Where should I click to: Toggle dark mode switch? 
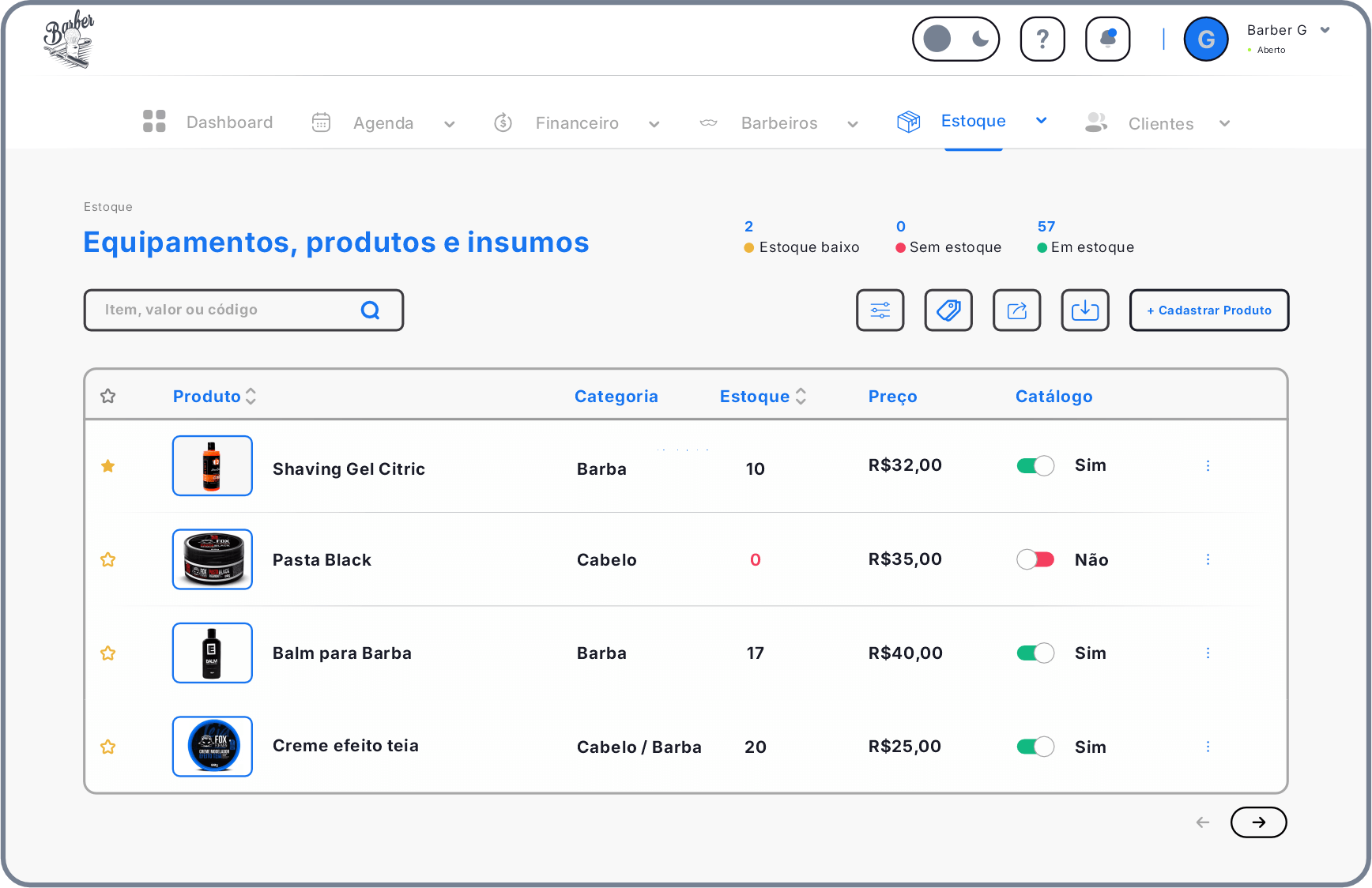(x=955, y=39)
